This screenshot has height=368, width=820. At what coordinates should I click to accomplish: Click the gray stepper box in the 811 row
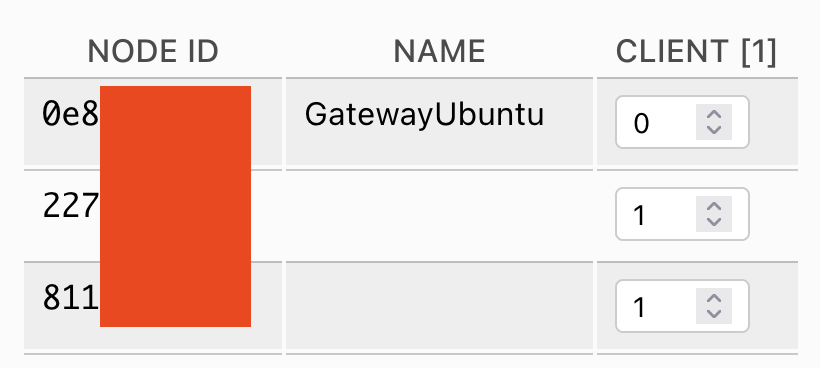pyautogui.click(x=714, y=306)
